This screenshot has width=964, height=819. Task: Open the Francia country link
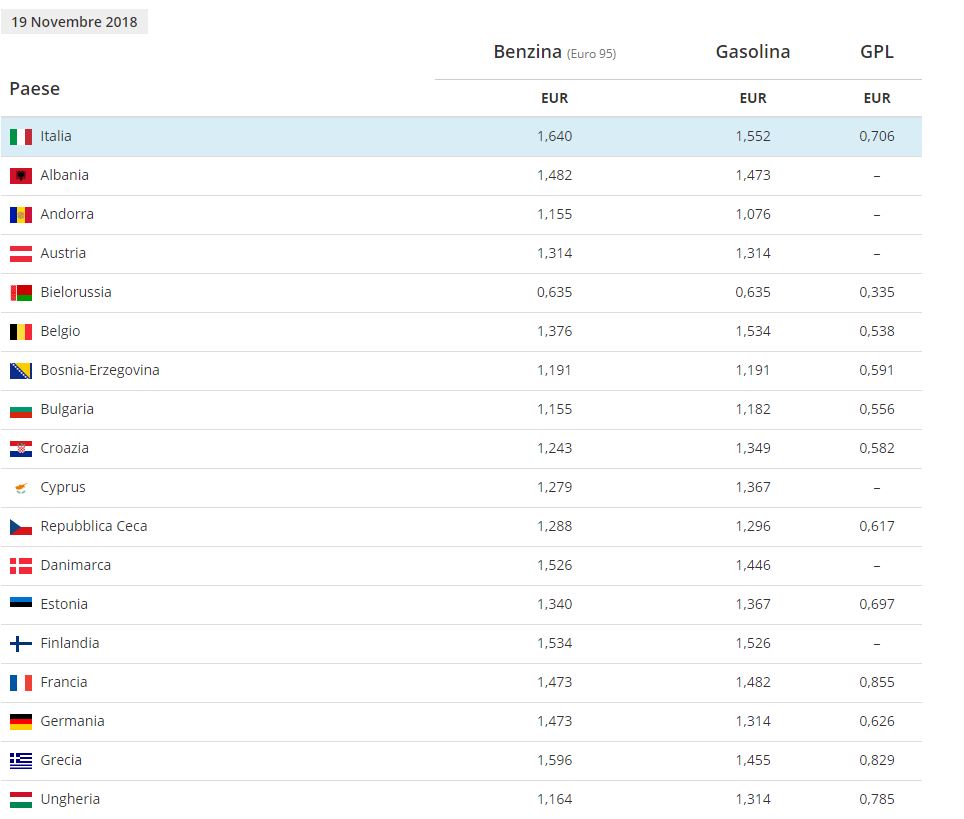click(x=64, y=682)
